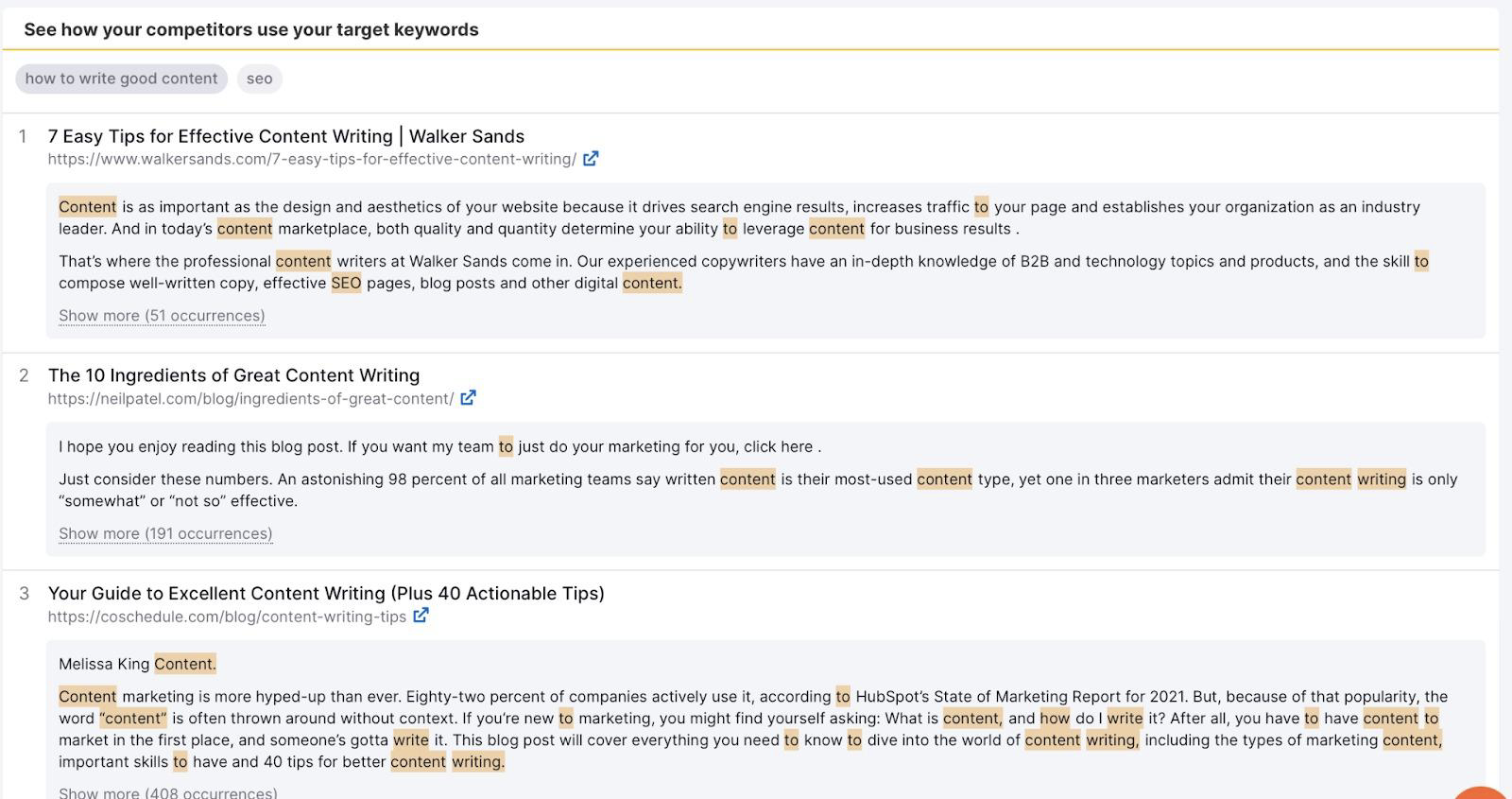Open 'Your Guide to Excellent Content Writing' title
The height and width of the screenshot is (799, 1512).
click(326, 593)
